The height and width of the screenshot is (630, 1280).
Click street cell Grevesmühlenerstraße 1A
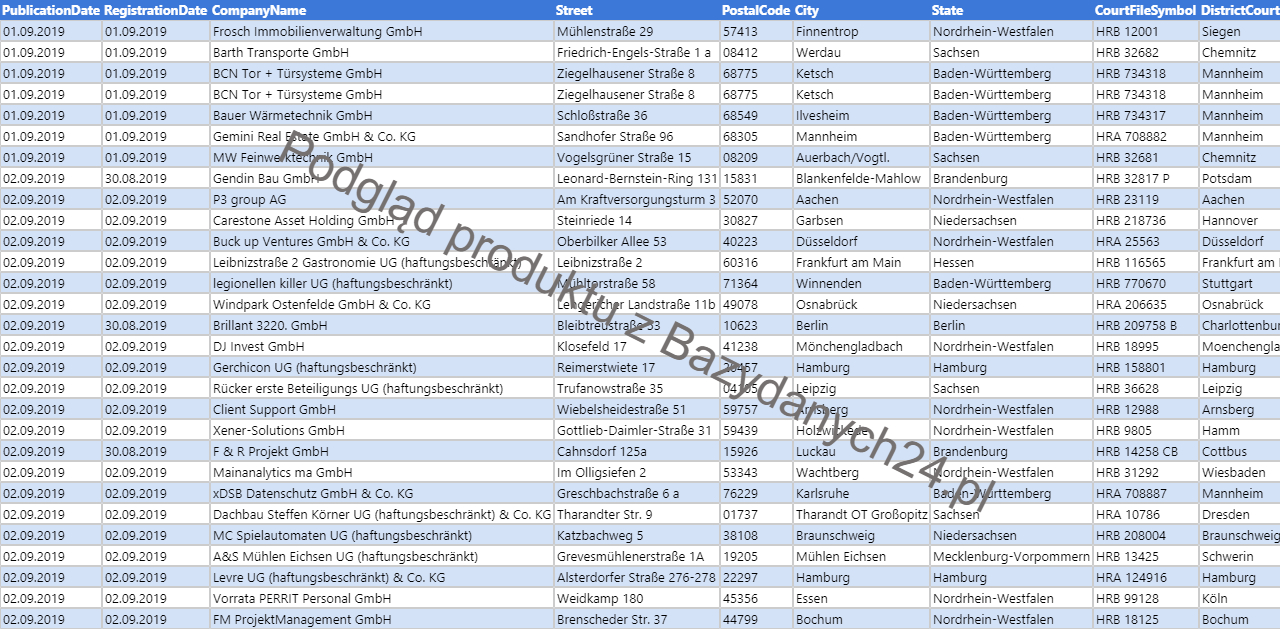pos(636,556)
